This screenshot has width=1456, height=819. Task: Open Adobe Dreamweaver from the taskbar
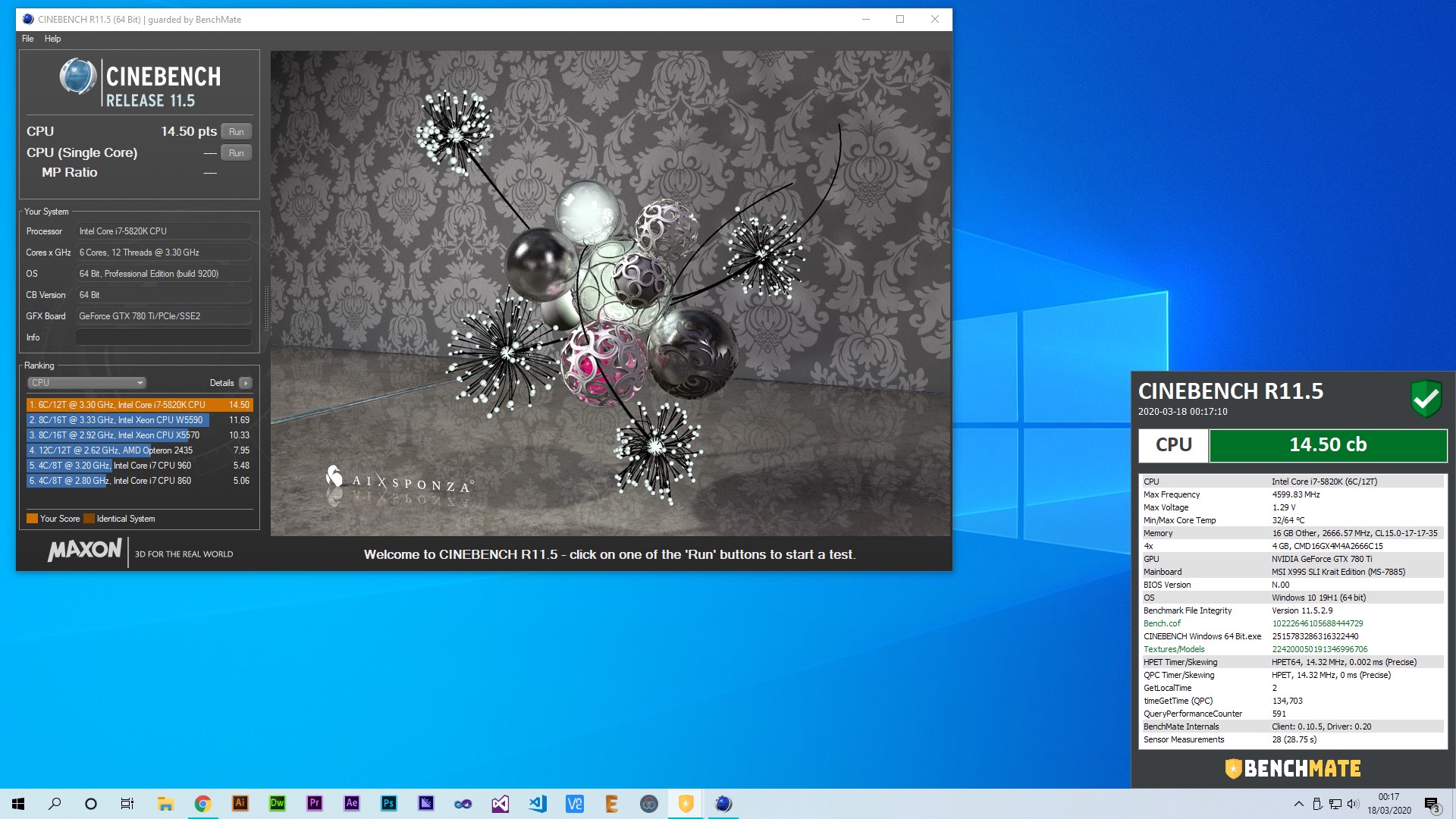(x=277, y=803)
